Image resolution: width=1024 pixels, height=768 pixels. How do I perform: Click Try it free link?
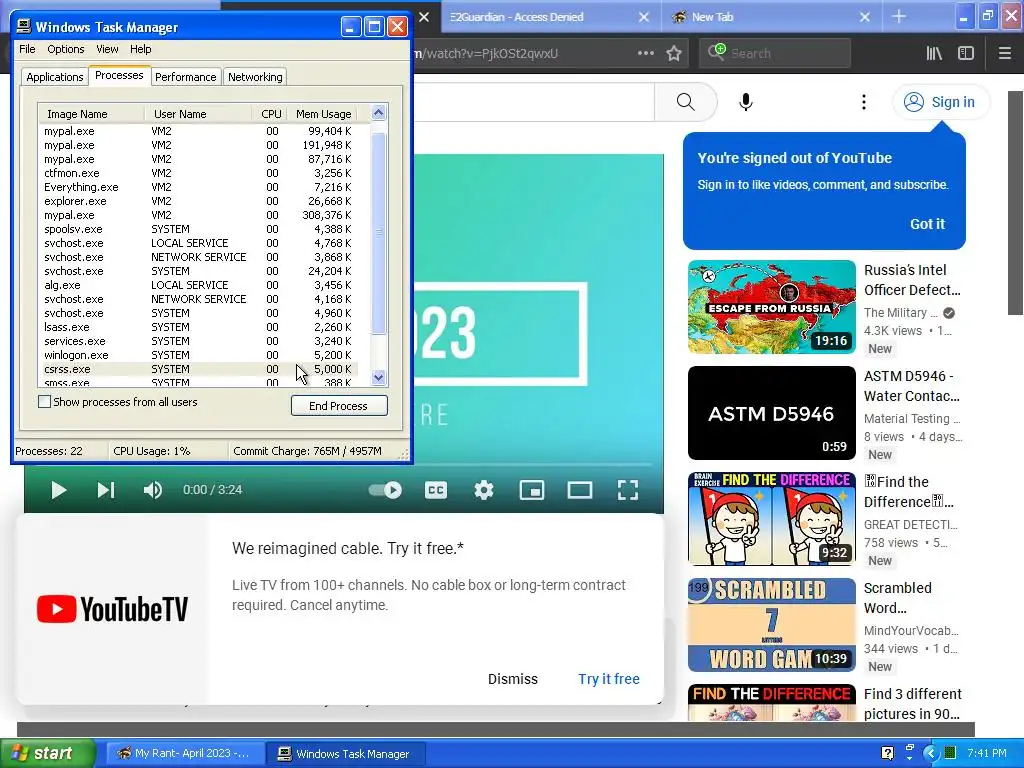(x=609, y=679)
